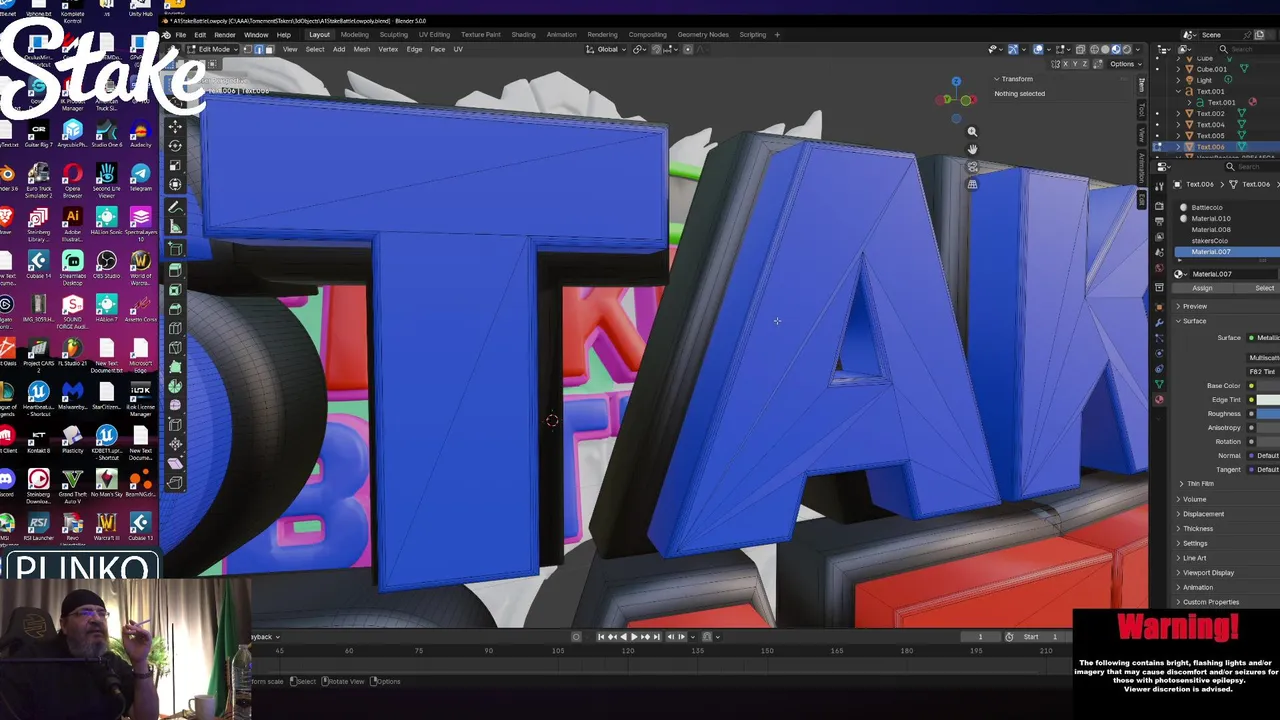
Task: Click the Edge Tint color swatch
Action: pos(1268,400)
